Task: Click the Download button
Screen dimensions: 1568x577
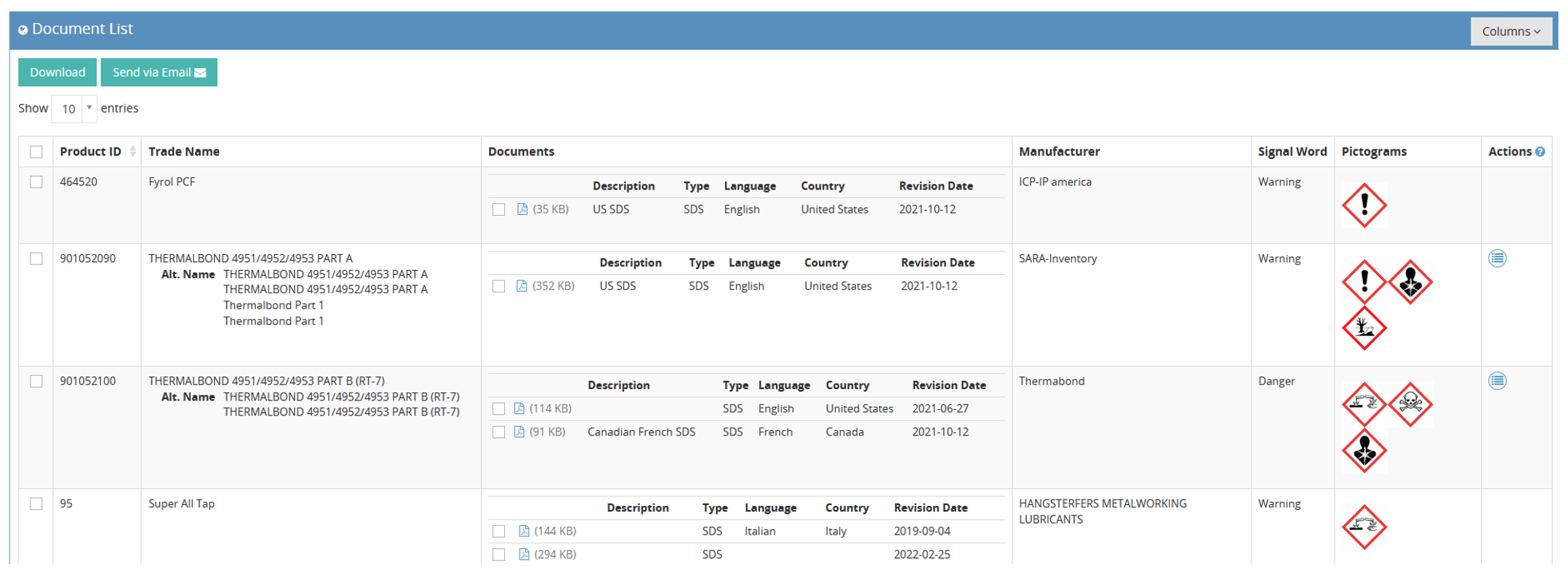Action: pos(58,72)
